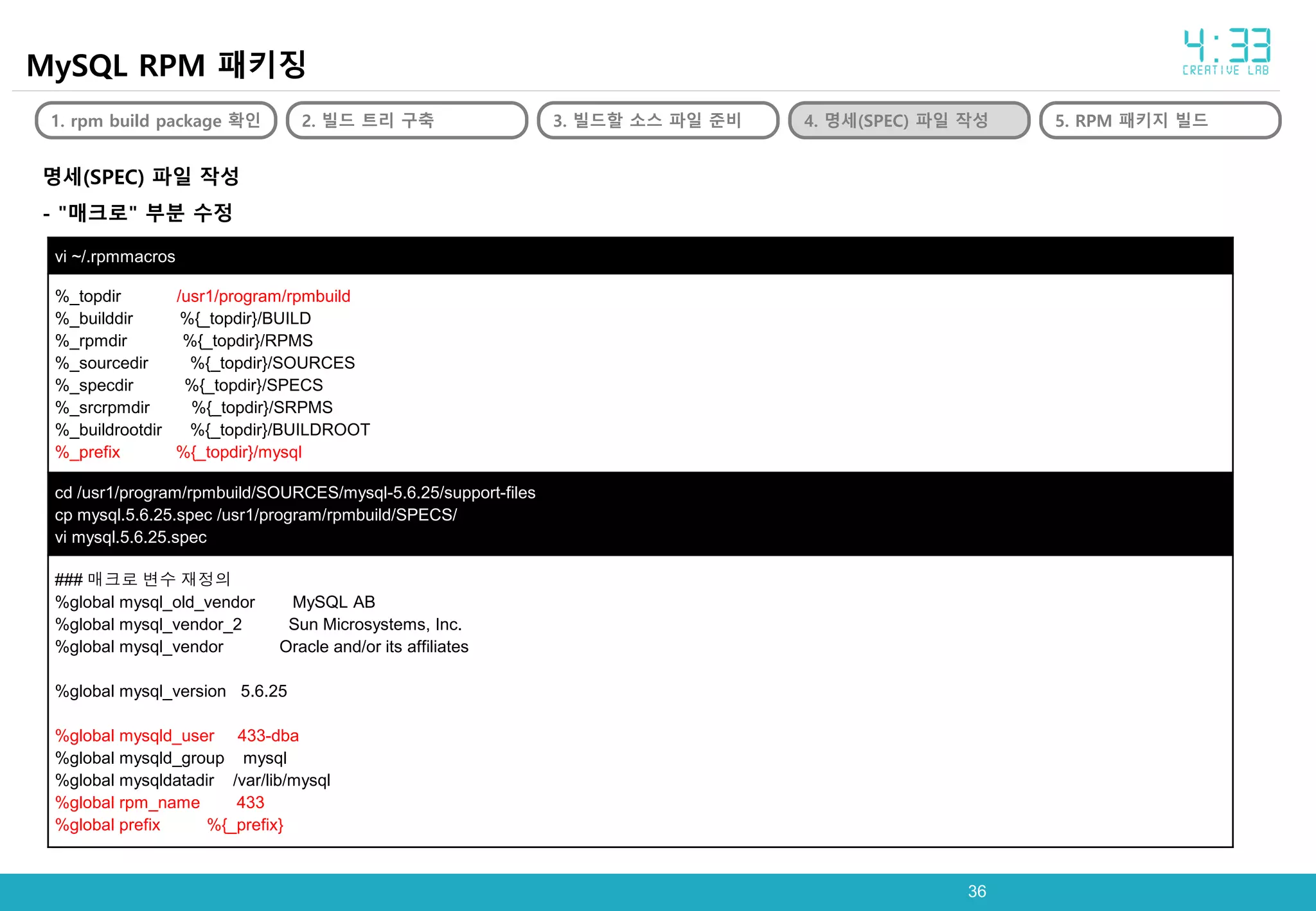Select step 1 rpm build package 확인
Viewport: 1316px width, 911px height.
coord(156,120)
